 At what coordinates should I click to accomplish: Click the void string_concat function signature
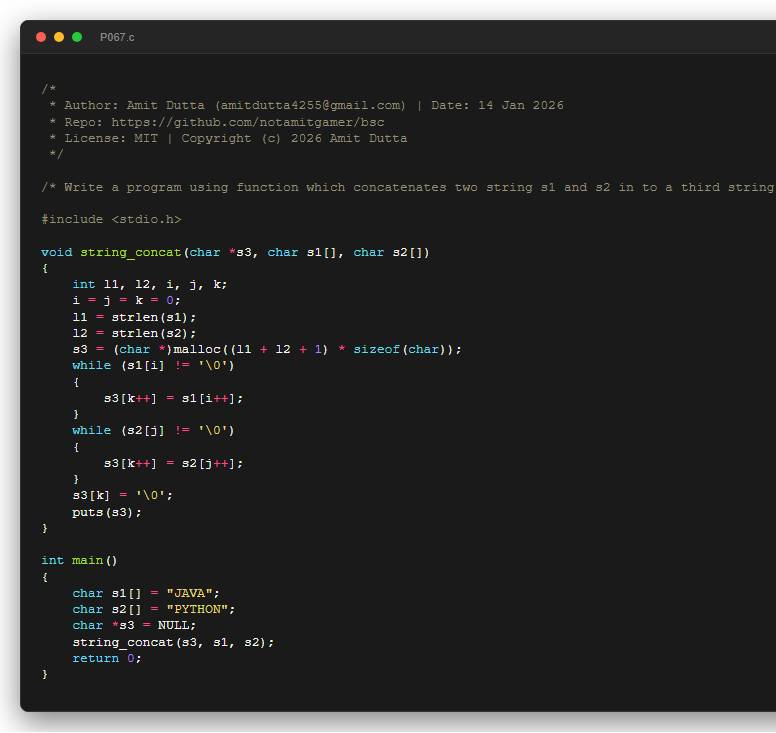click(235, 252)
